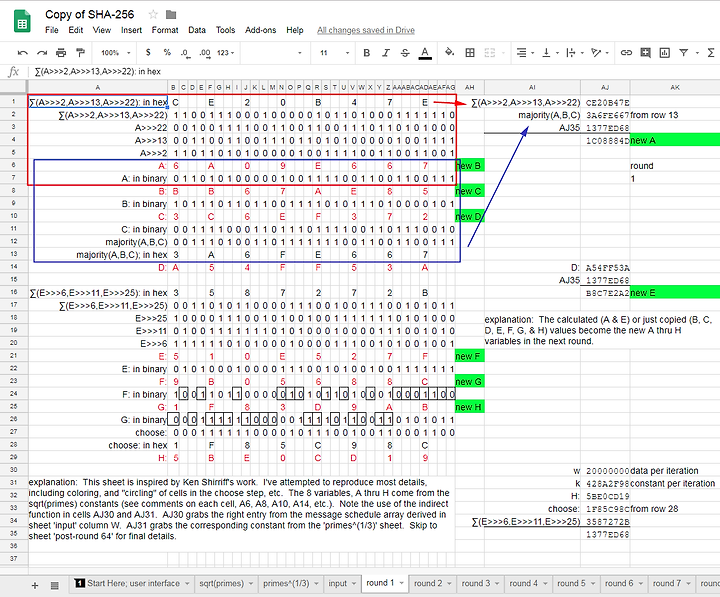The image size is (720, 597).
Task: Click the document title Copy of SHA-256
Action: 90,15
